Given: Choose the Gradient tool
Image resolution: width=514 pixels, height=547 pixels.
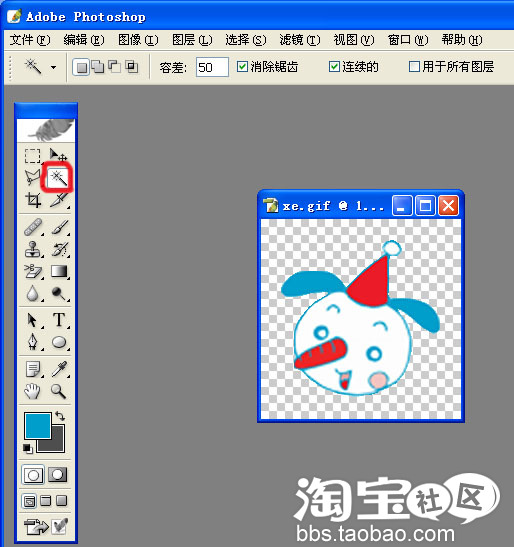Looking at the screenshot, I should coord(59,271).
